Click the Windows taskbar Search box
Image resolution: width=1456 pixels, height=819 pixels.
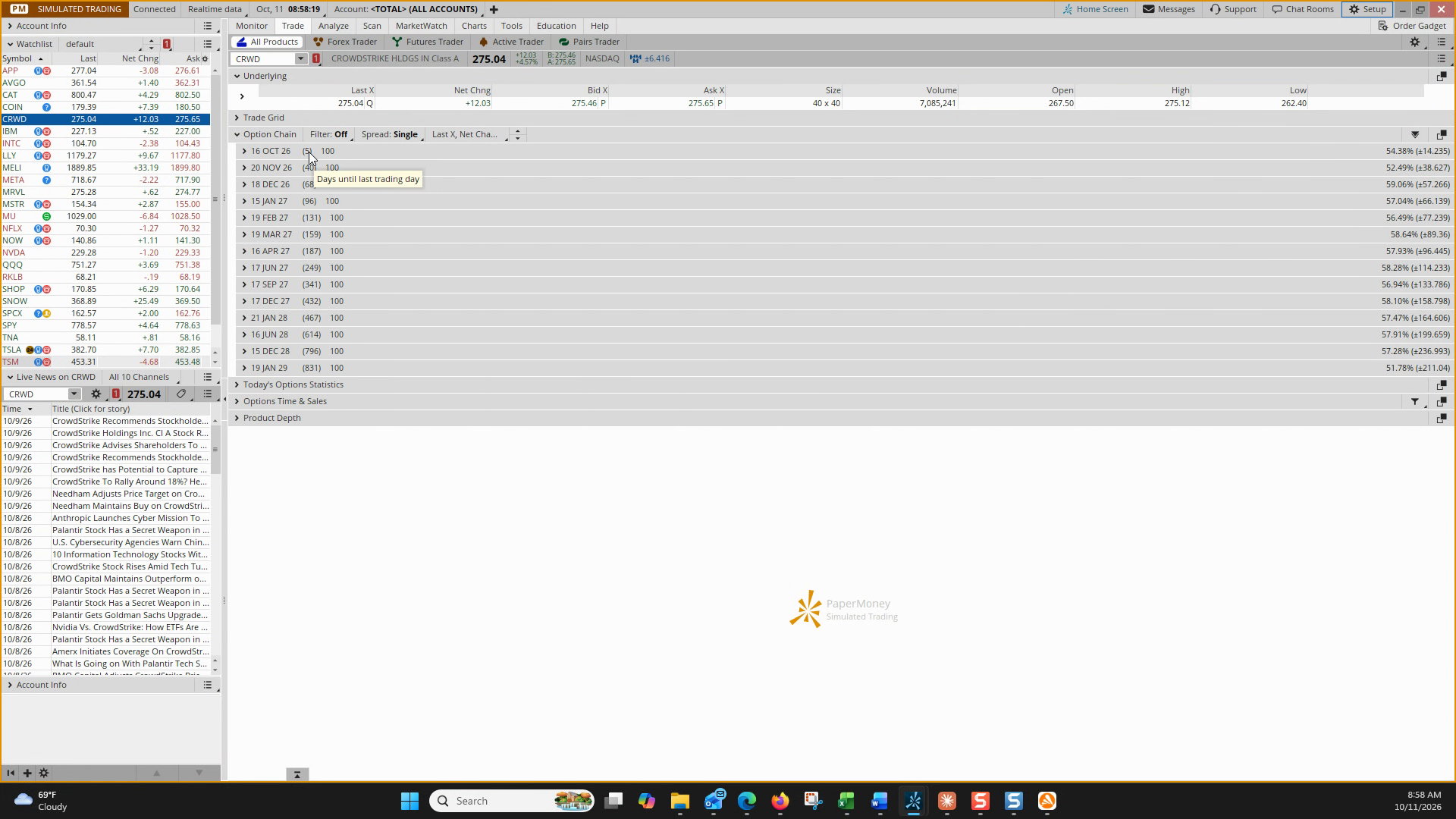point(512,801)
